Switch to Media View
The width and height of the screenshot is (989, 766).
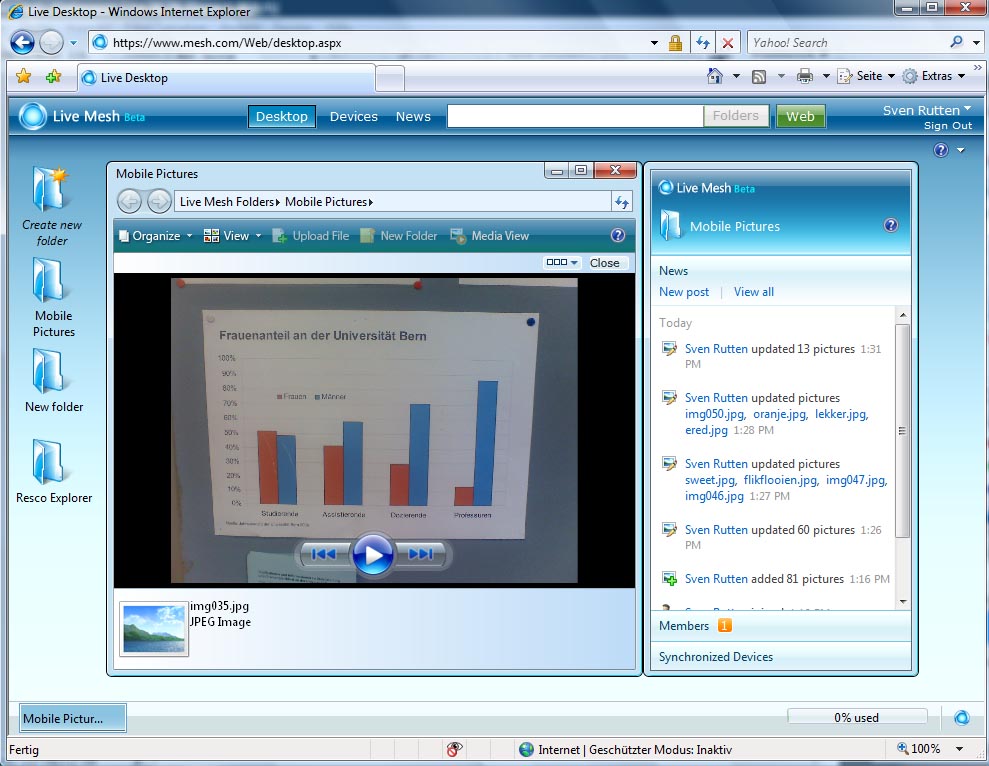click(489, 235)
